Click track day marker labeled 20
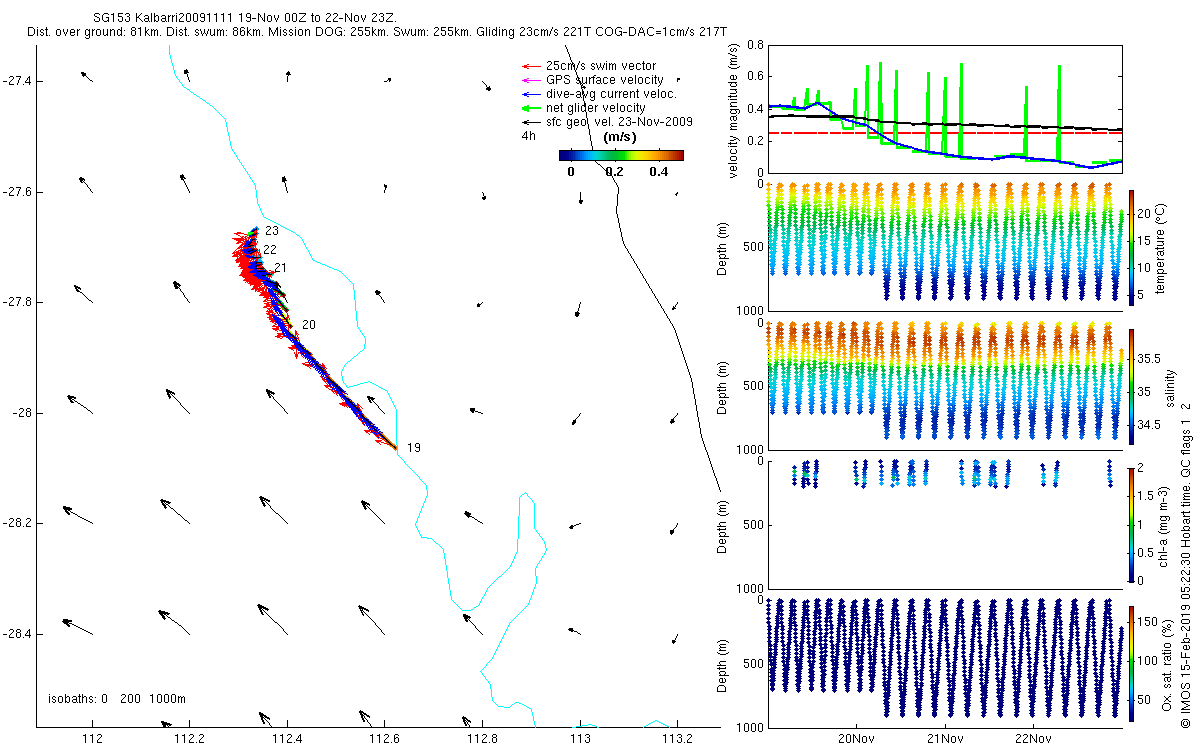Screen dimensions: 1200x750 (x=308, y=325)
